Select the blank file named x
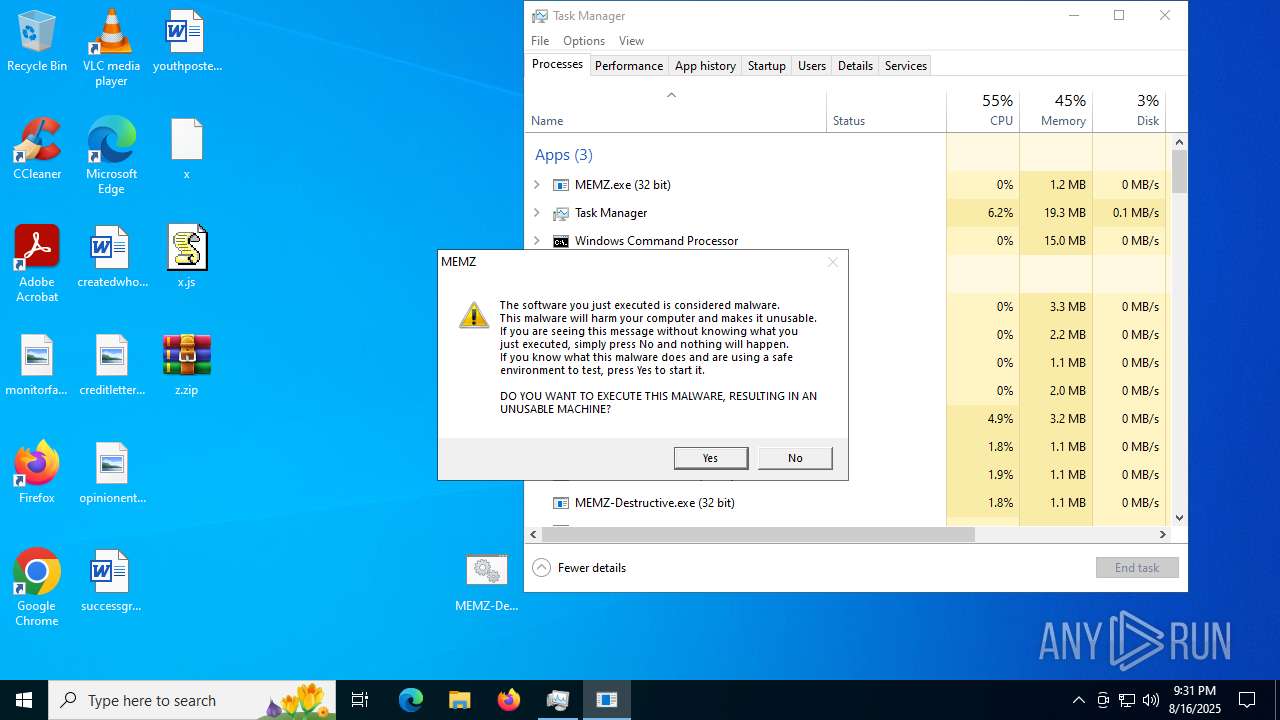The height and width of the screenshot is (720, 1280). [x=187, y=150]
